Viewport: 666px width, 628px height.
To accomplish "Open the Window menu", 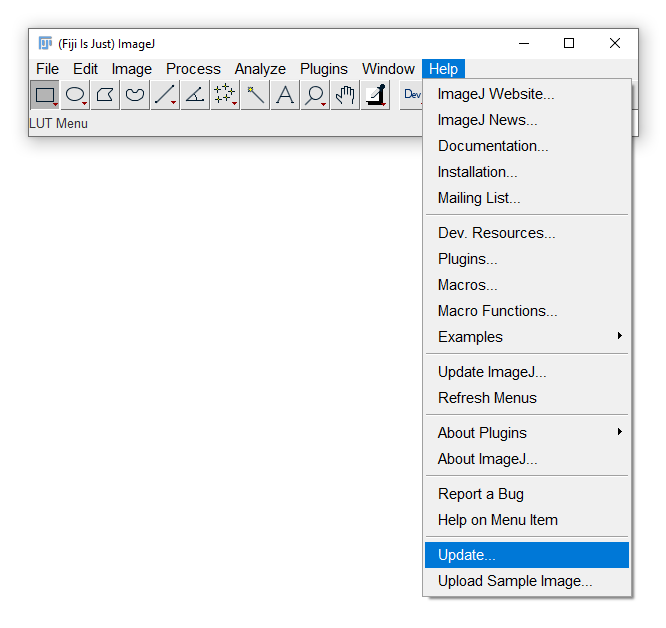I will [x=388, y=69].
